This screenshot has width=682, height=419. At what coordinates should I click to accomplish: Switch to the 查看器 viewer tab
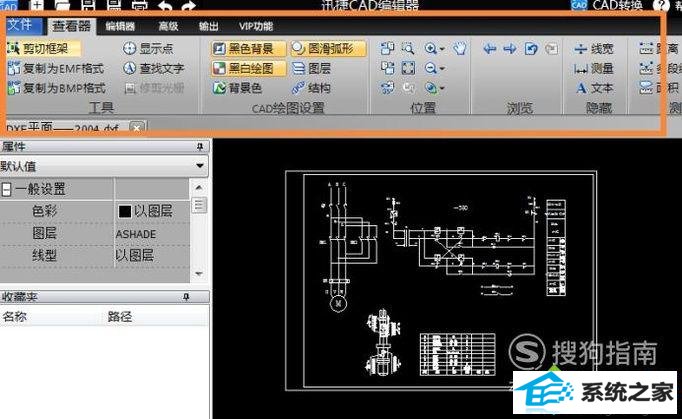click(x=71, y=26)
